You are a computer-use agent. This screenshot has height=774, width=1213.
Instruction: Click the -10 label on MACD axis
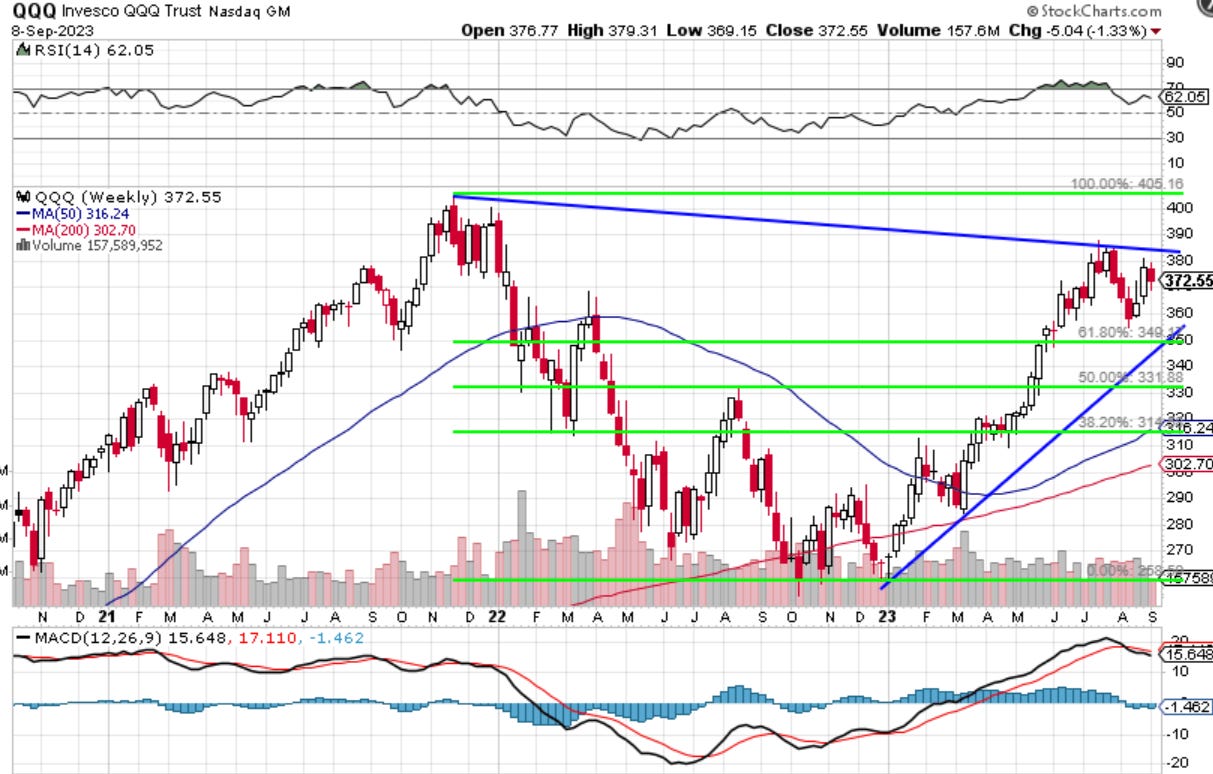pyautogui.click(x=1178, y=734)
